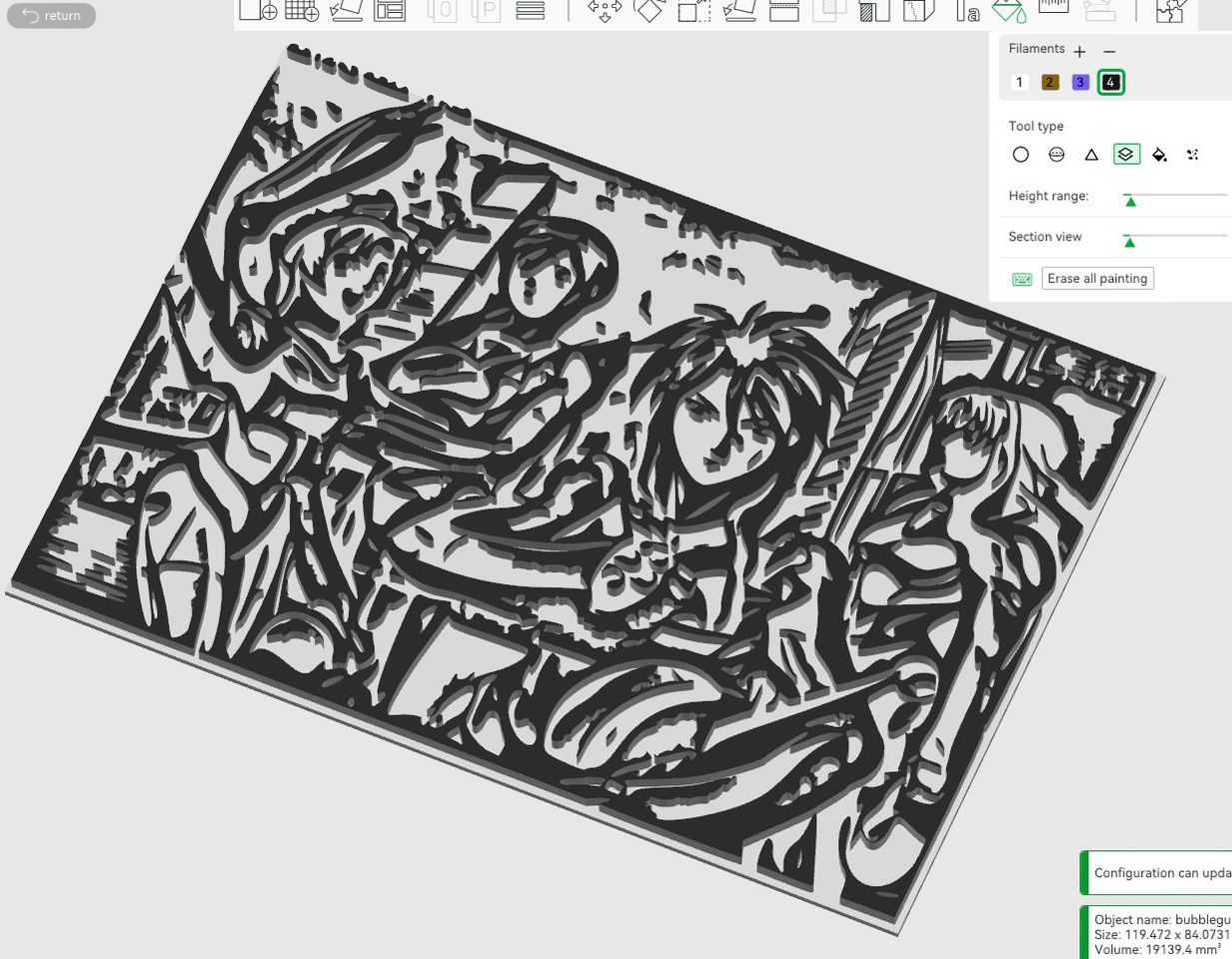Select the sphere brush tool type

pos(1056,155)
